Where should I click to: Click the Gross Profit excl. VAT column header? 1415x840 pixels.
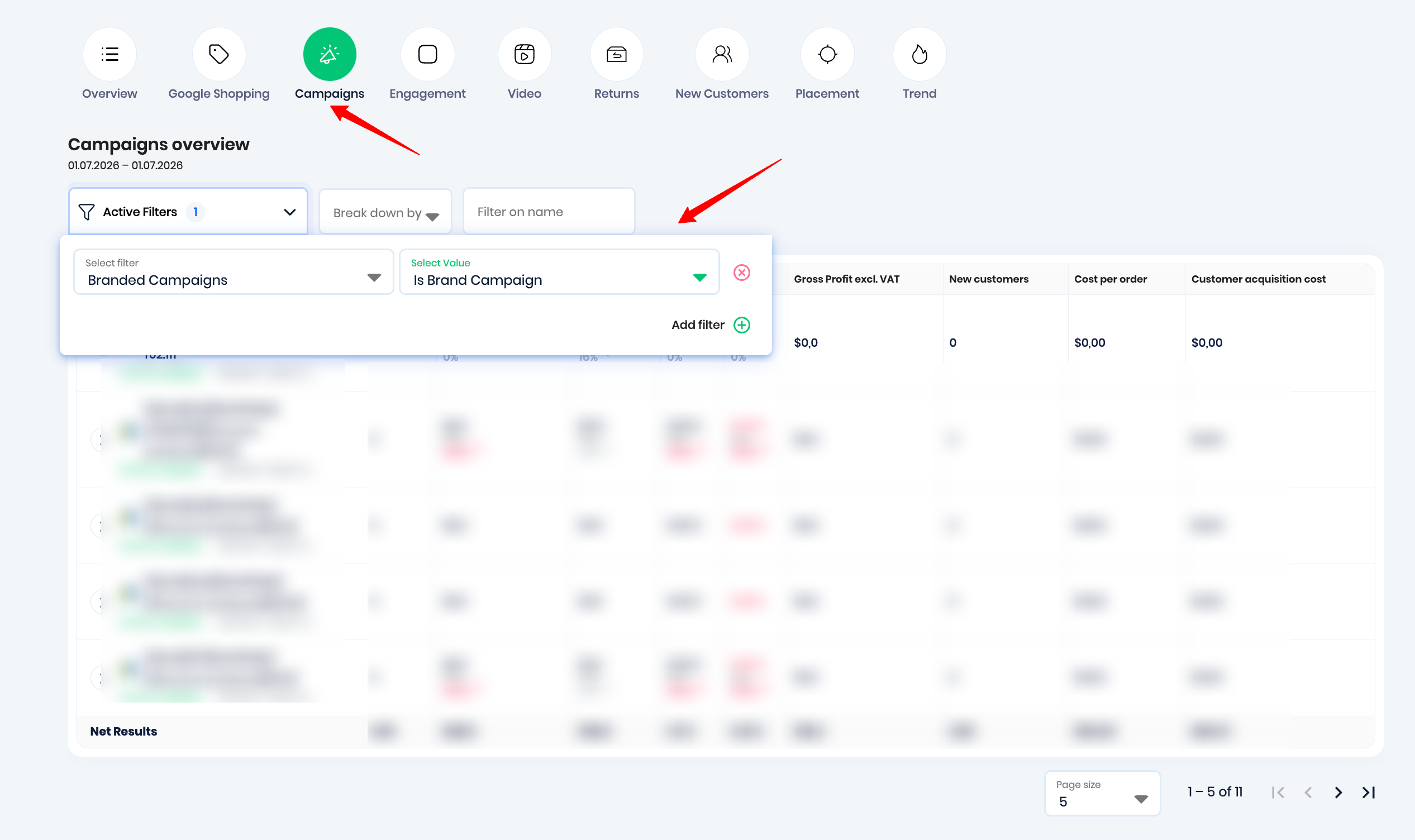pyautogui.click(x=847, y=279)
